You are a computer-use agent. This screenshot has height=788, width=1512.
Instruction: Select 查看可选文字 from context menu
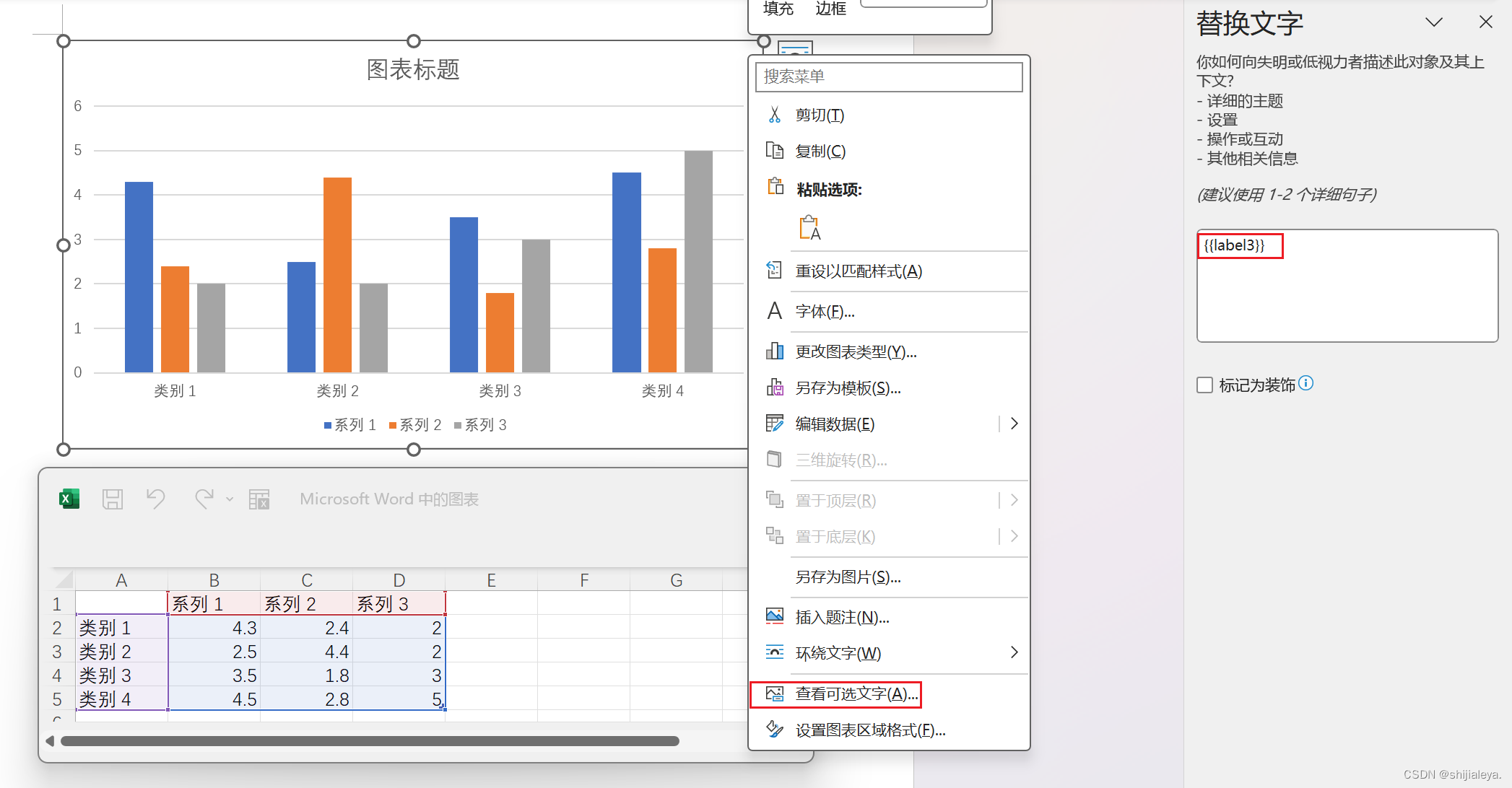pos(856,693)
